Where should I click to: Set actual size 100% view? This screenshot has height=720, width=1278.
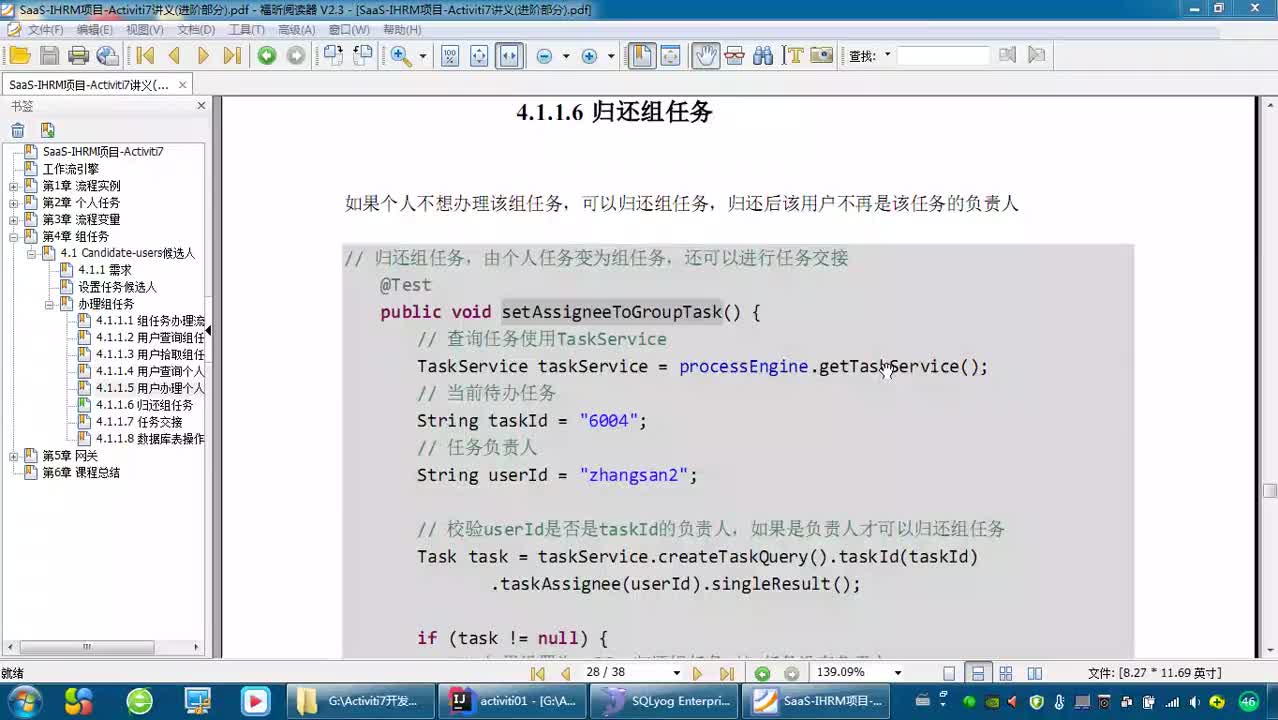point(450,56)
